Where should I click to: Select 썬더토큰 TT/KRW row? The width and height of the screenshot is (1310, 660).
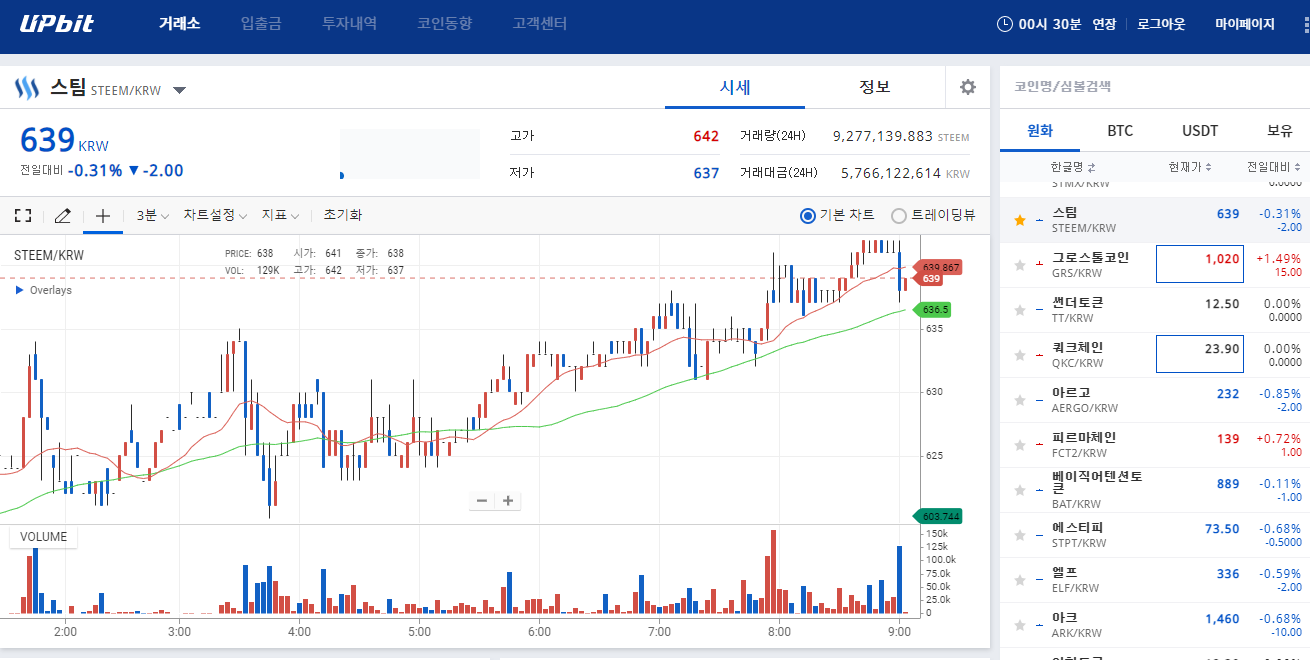1155,310
